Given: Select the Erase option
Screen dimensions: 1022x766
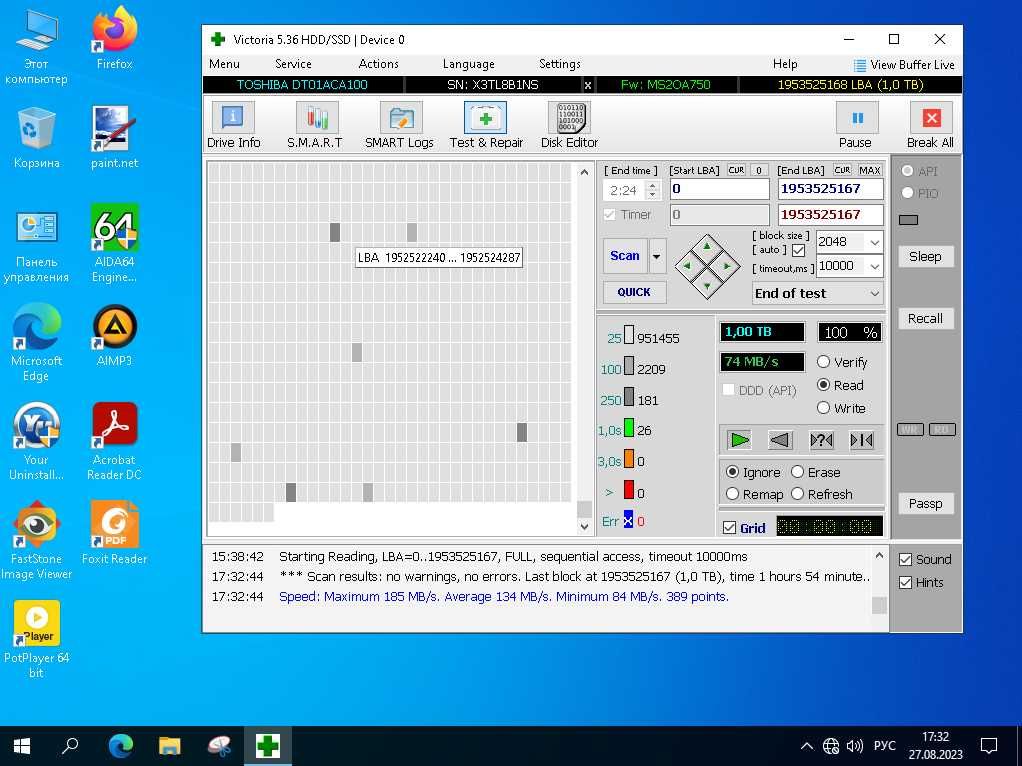Looking at the screenshot, I should [797, 472].
